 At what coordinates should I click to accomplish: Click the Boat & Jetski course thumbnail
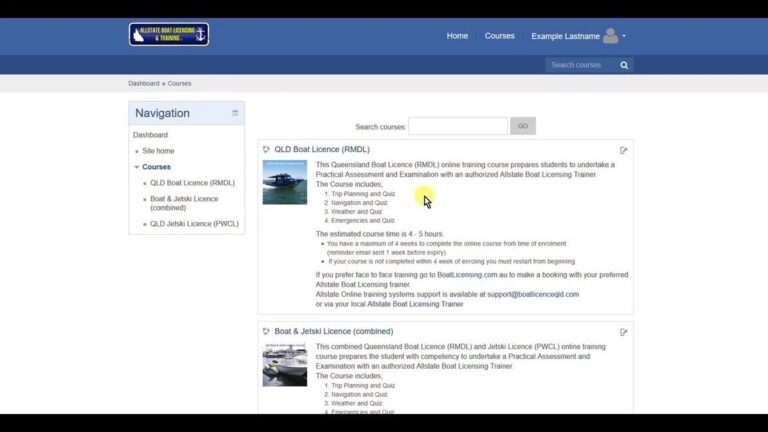coord(285,364)
